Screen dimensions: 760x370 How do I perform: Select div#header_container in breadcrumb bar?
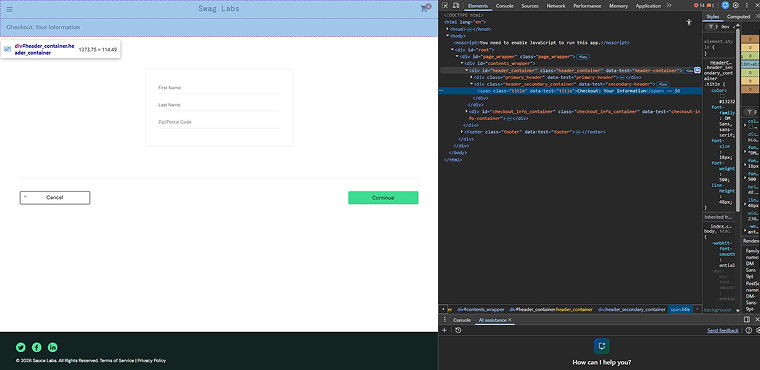[x=551, y=309]
